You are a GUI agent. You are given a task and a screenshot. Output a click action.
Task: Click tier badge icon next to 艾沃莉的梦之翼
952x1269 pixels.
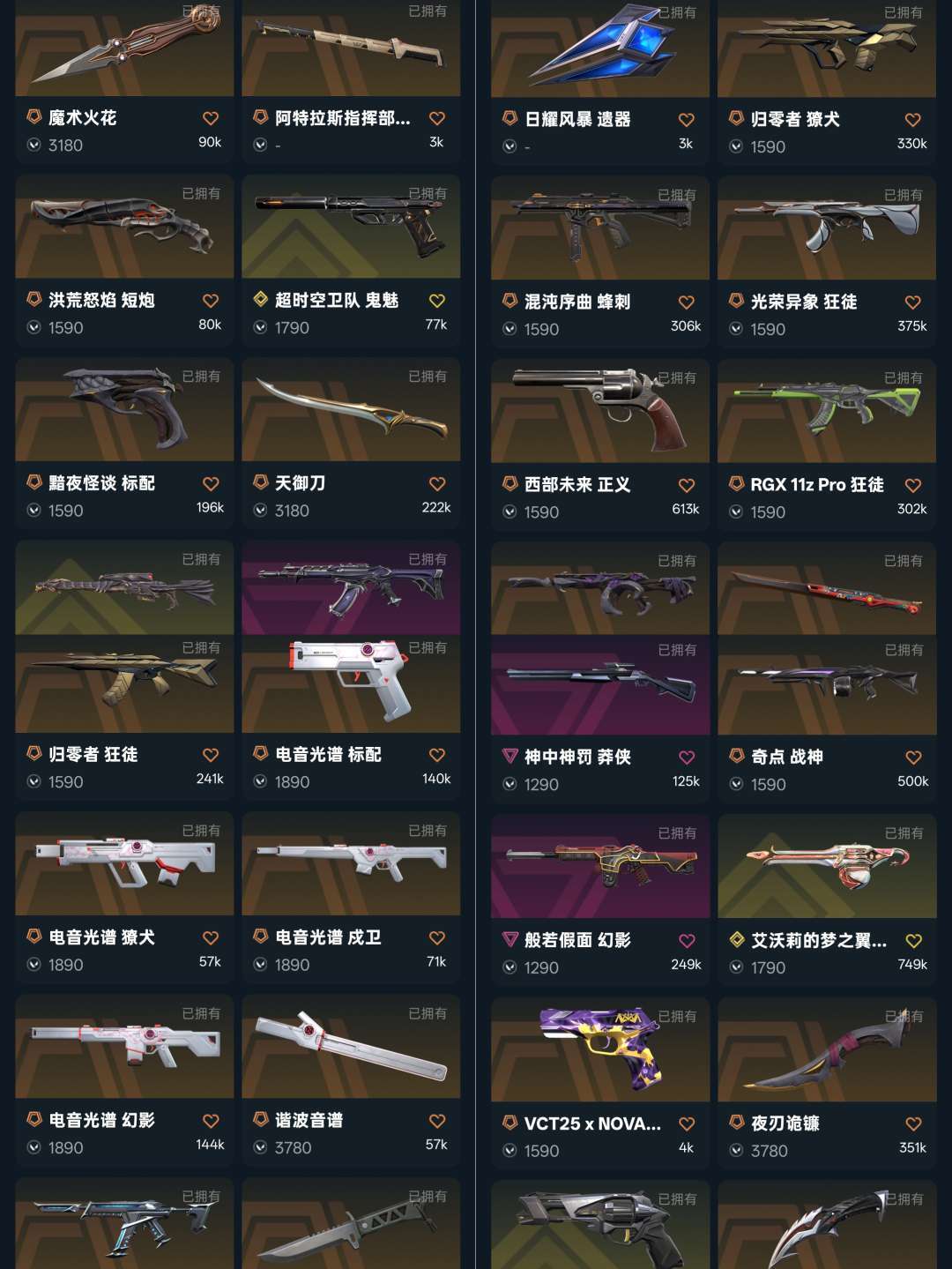click(737, 940)
